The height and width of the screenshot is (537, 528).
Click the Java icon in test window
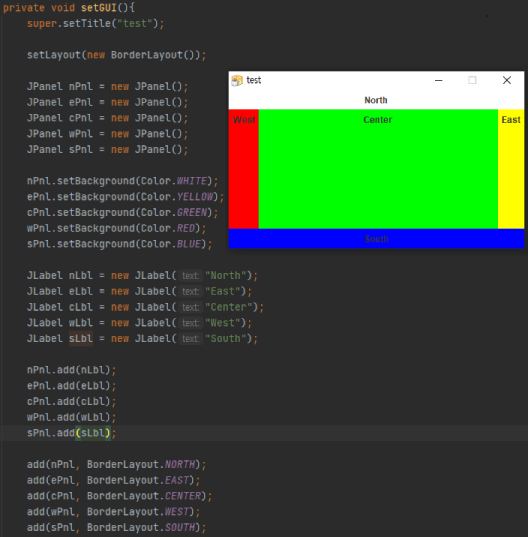(237, 80)
